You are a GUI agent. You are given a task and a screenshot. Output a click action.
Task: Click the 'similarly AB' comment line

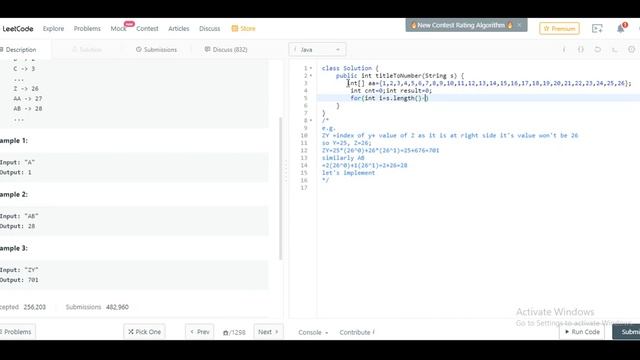pyautogui.click(x=343, y=158)
